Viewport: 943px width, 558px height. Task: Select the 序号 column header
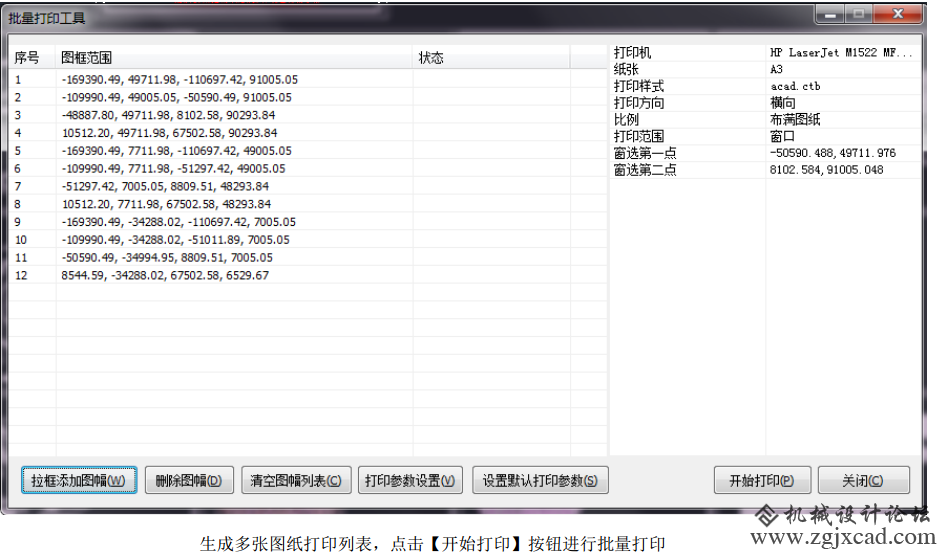coord(32,58)
